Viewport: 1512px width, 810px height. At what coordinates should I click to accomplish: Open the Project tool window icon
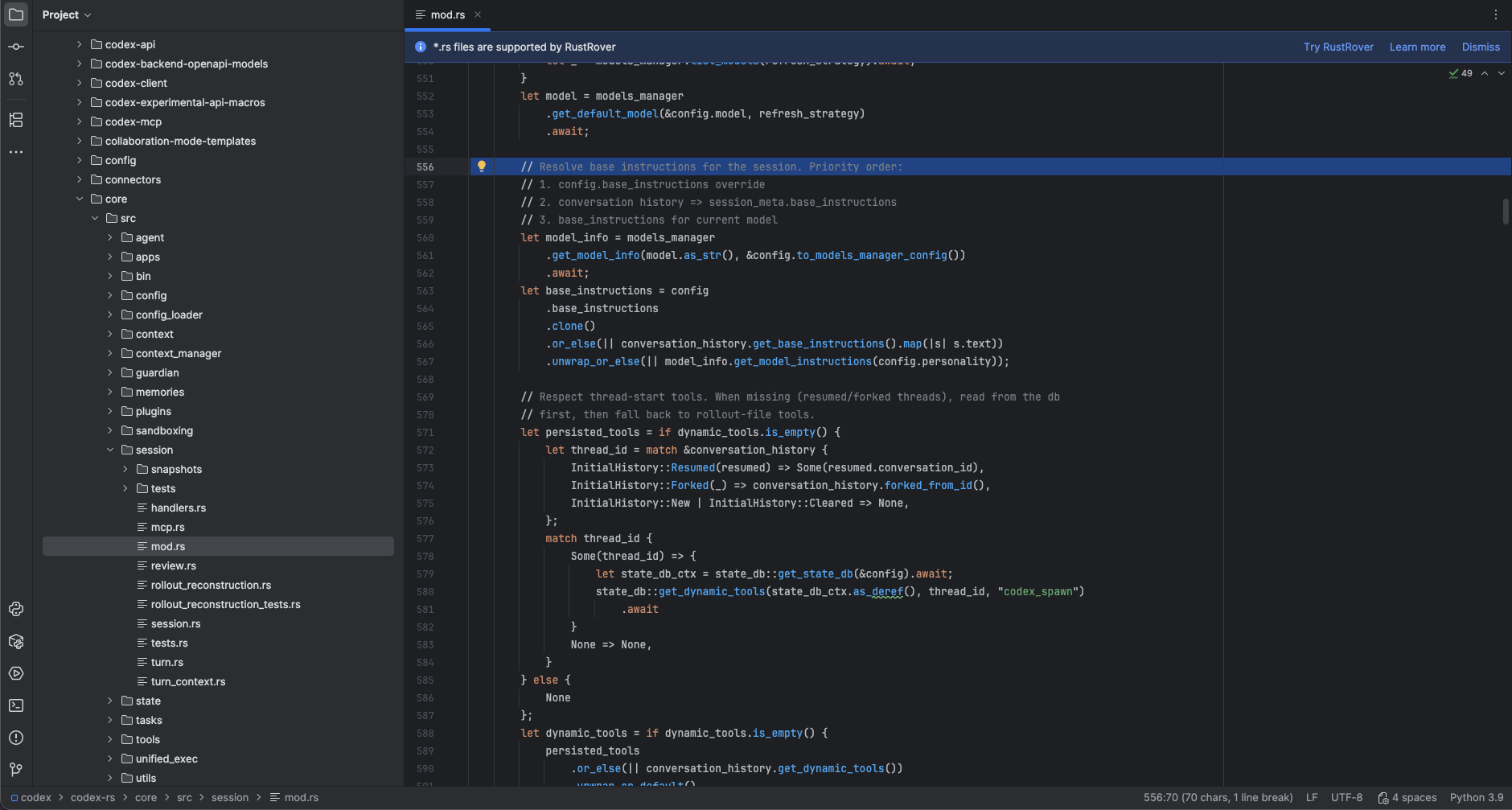pyautogui.click(x=16, y=14)
